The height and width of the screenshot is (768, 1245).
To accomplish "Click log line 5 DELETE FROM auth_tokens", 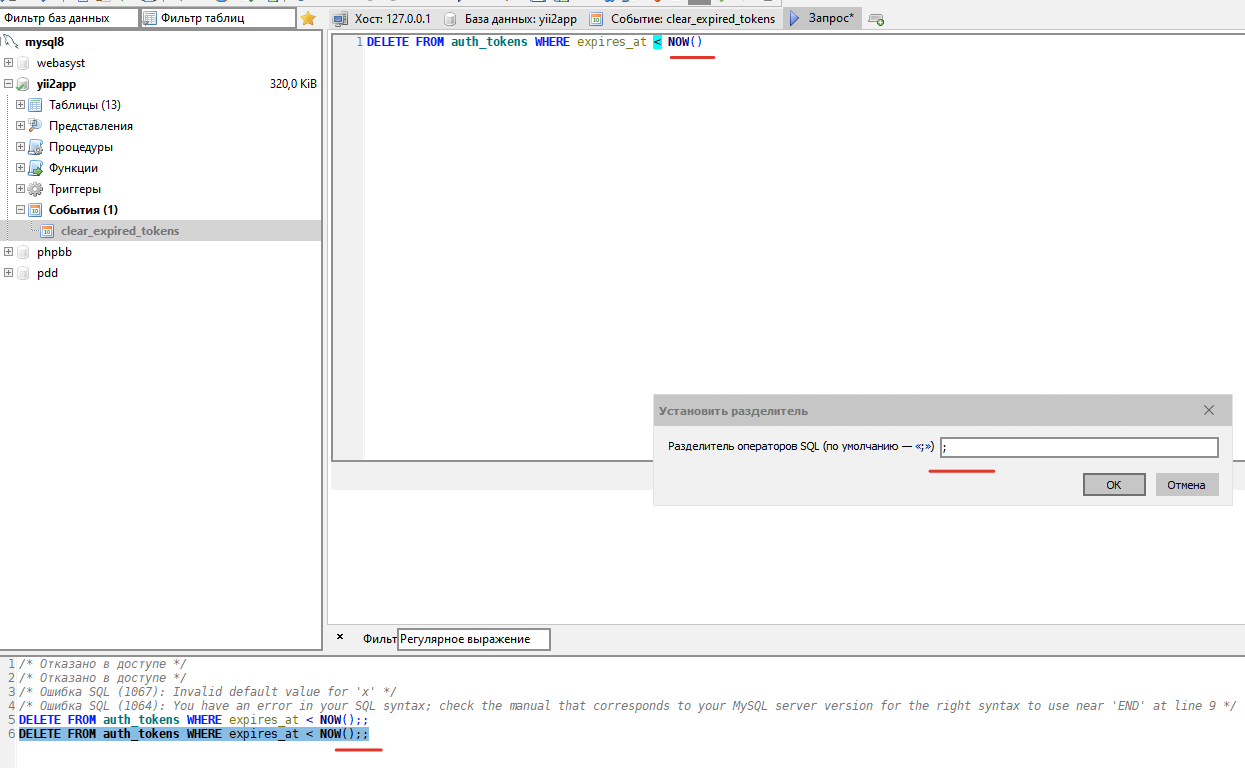I will (194, 720).
